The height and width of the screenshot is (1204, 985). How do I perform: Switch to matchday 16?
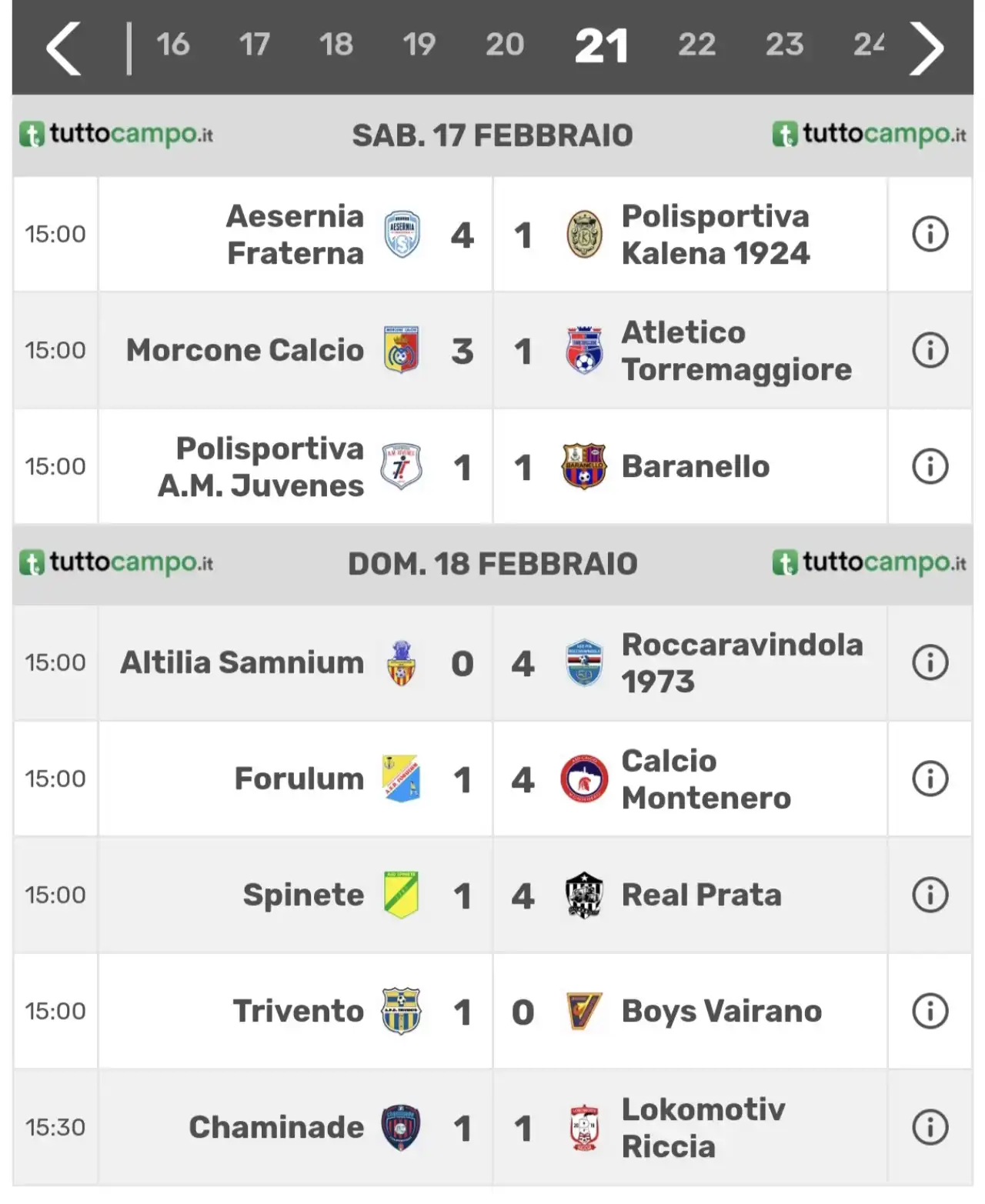pyautogui.click(x=173, y=45)
